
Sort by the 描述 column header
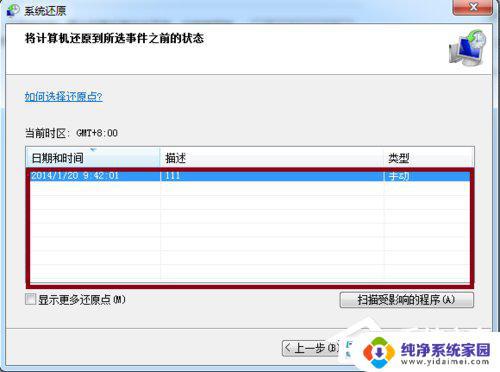click(272, 157)
